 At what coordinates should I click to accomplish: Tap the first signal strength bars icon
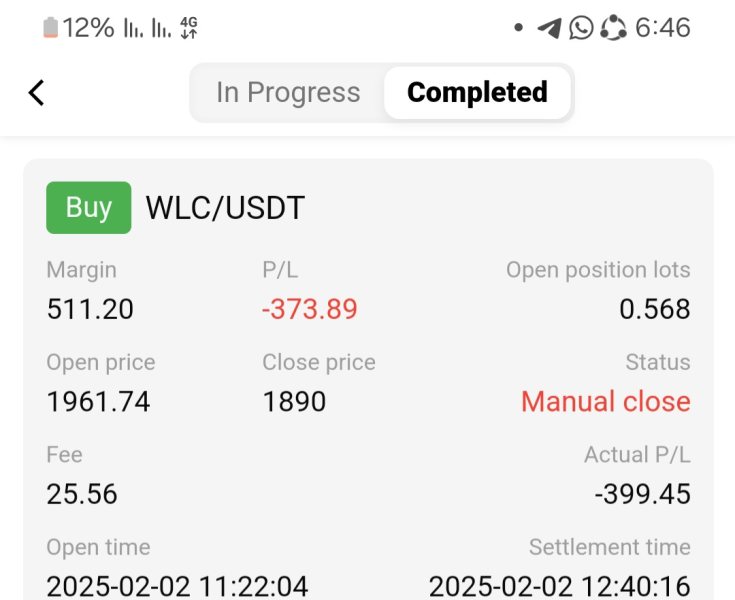pyautogui.click(x=133, y=29)
